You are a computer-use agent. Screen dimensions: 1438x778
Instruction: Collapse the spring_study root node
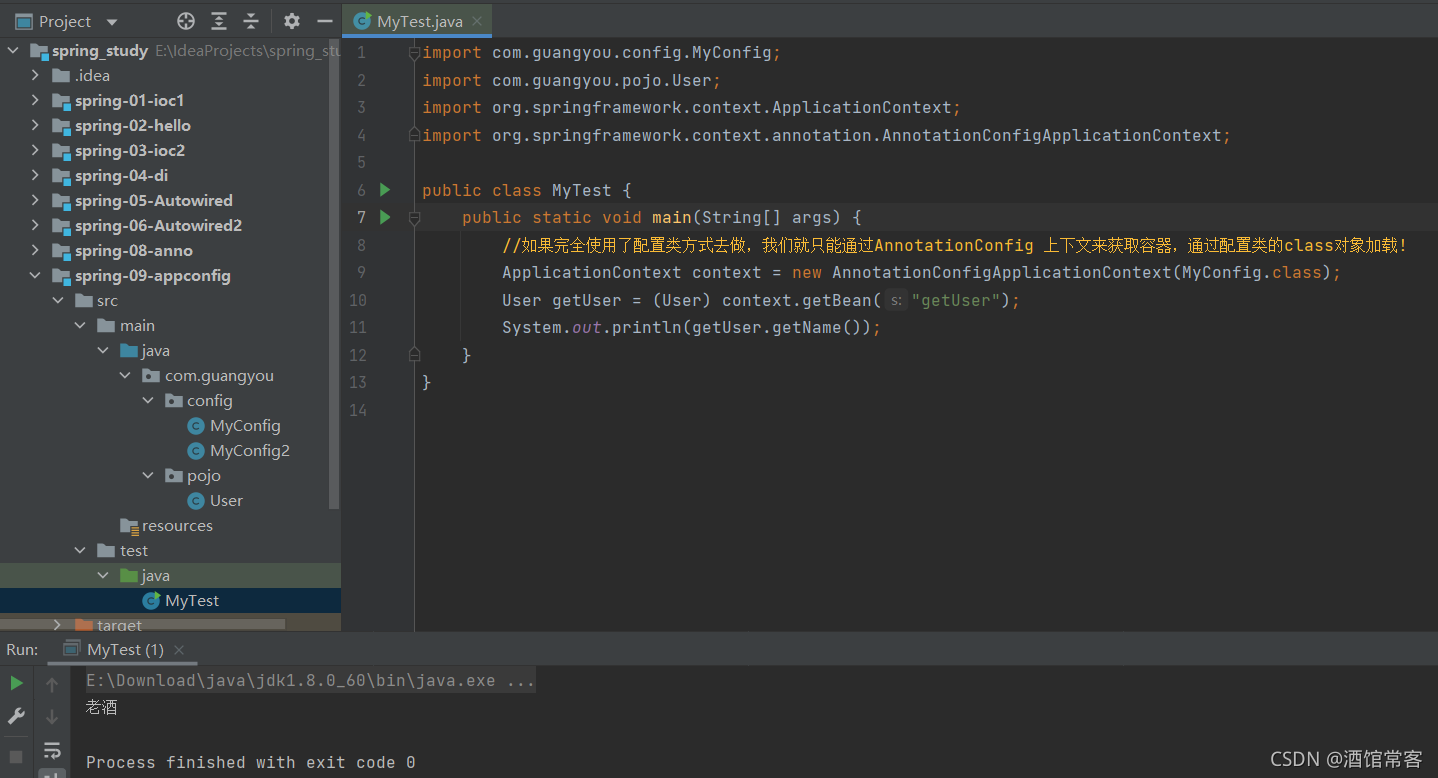point(14,51)
